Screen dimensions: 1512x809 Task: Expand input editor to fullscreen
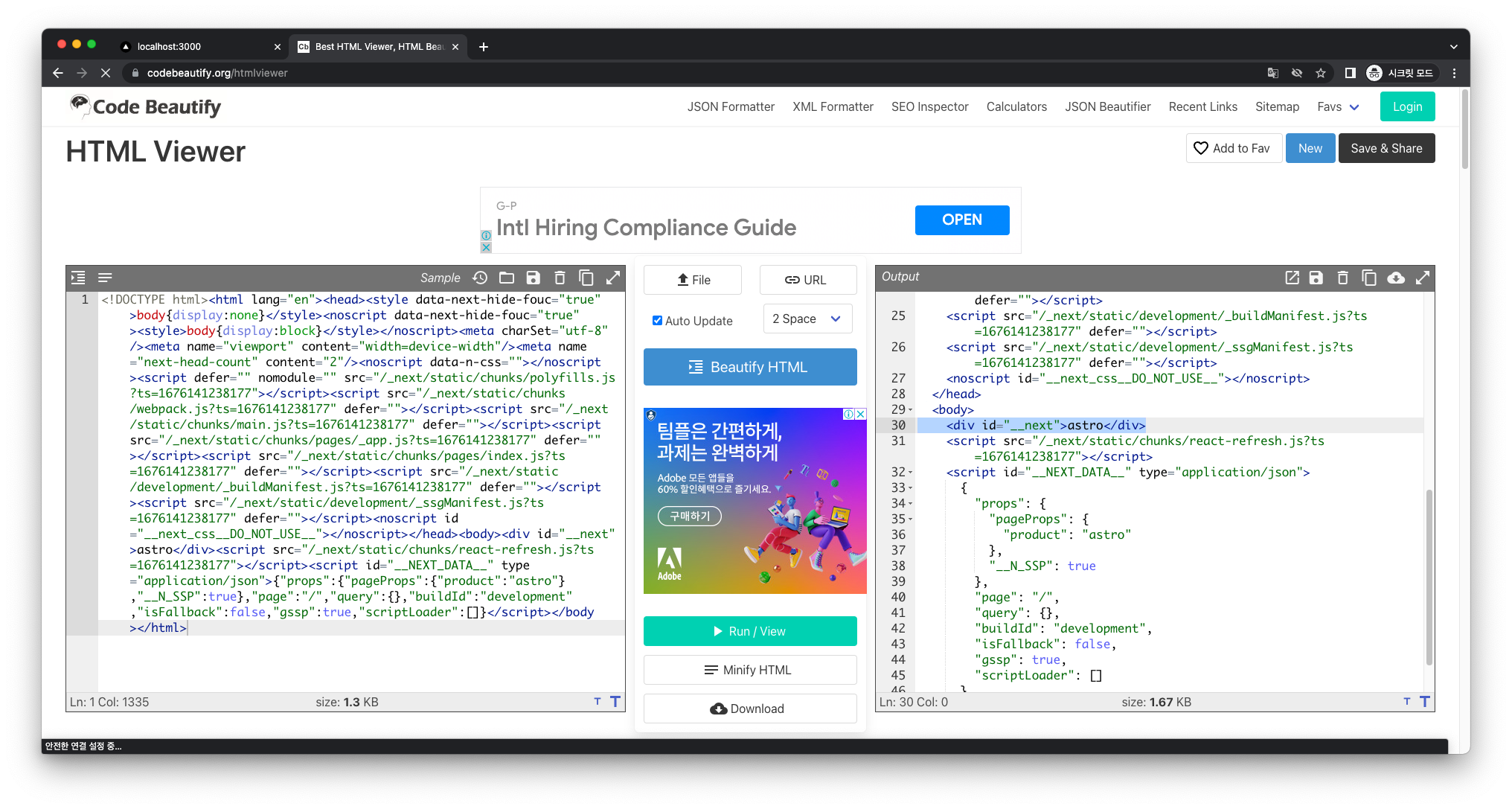[x=613, y=278]
